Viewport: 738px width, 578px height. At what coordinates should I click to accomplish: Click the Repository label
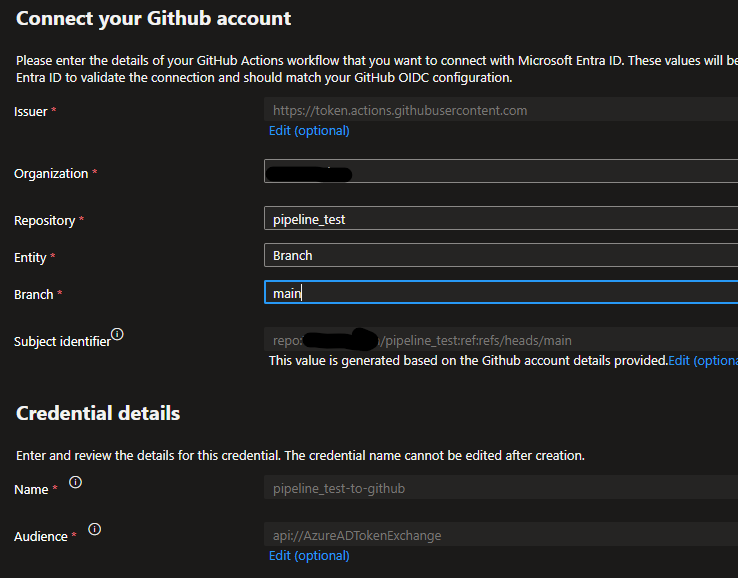pos(45,221)
